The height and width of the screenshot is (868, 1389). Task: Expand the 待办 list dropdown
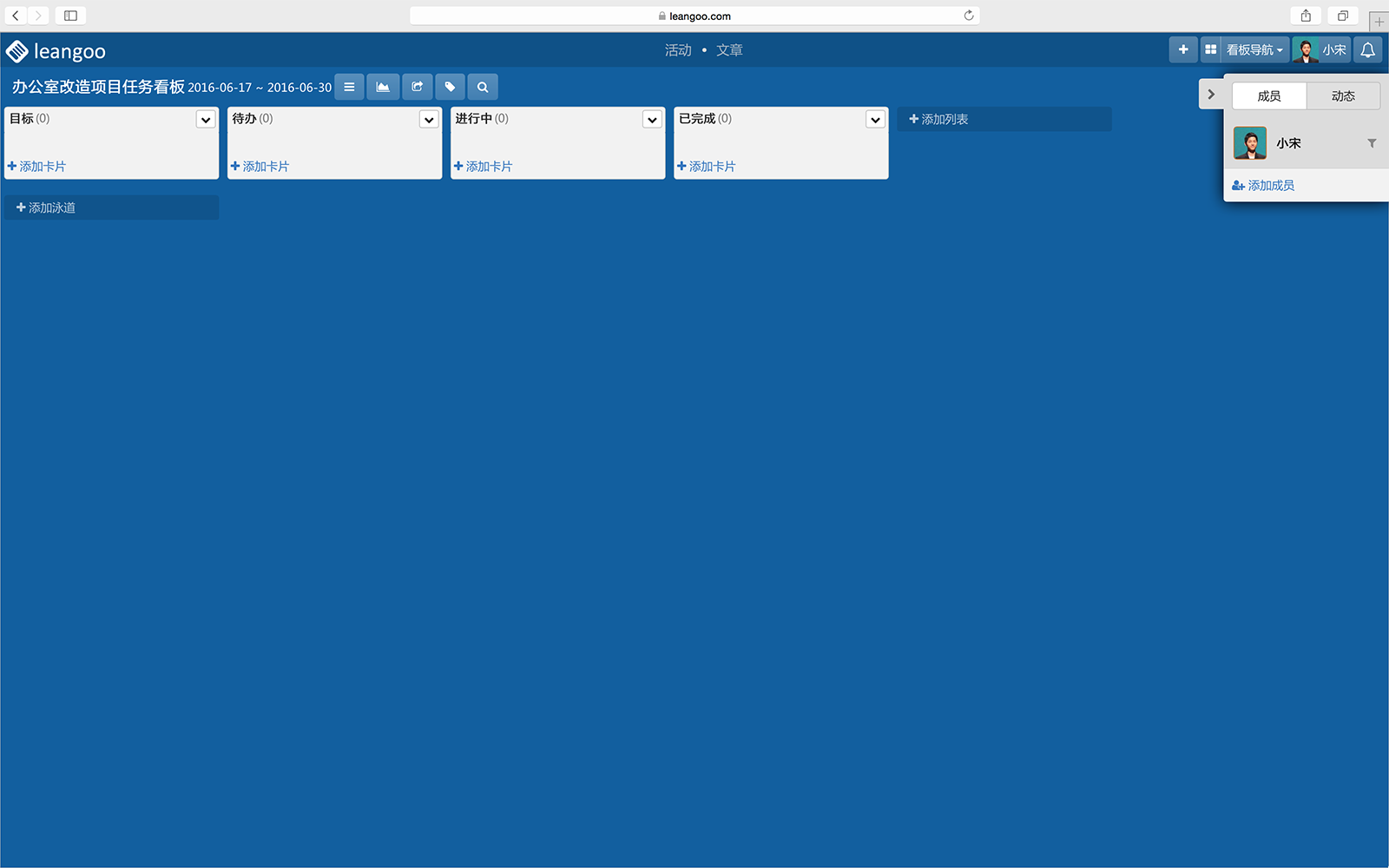pyautogui.click(x=429, y=120)
